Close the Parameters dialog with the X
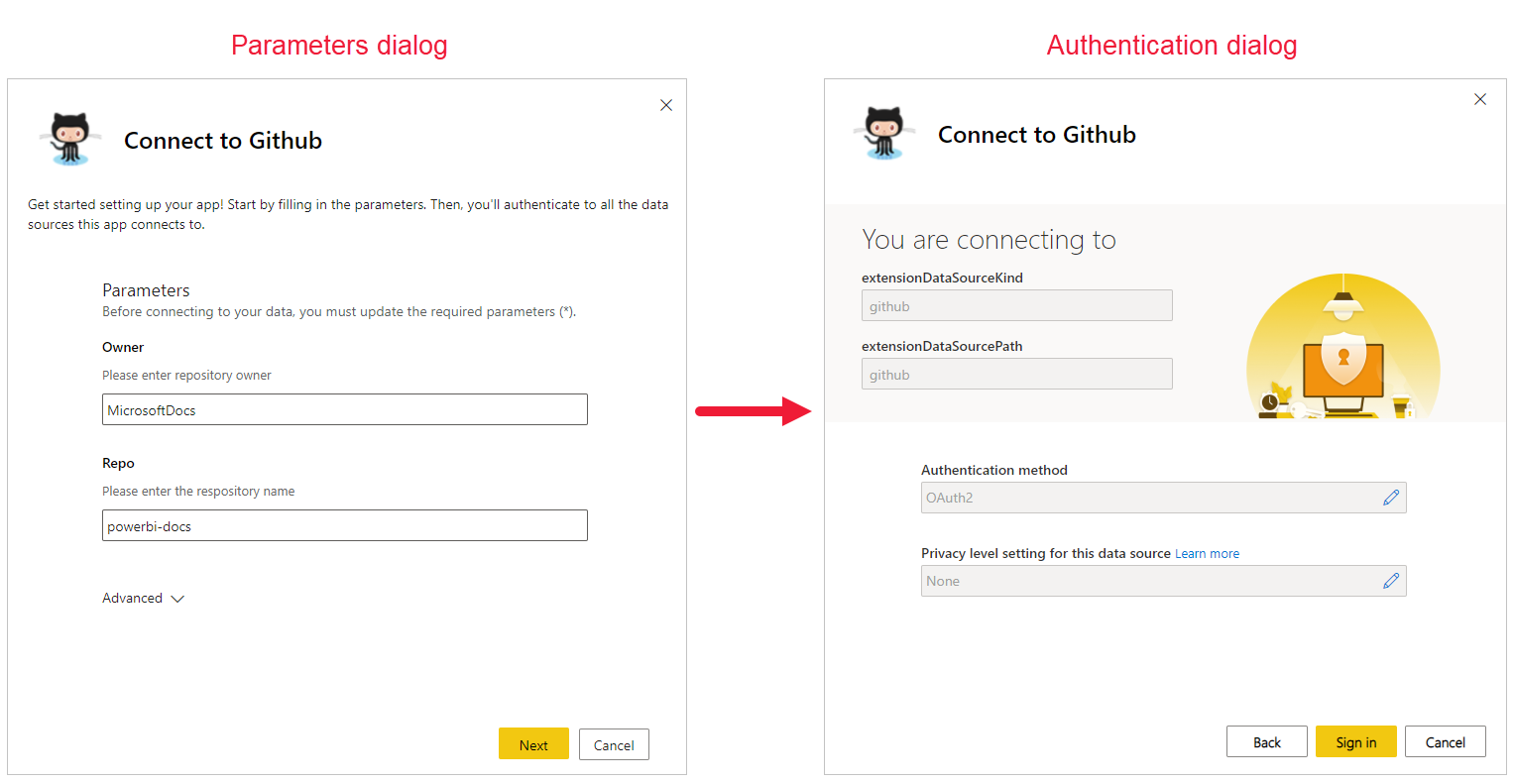The width and height of the screenshot is (1514, 784). coord(665,104)
